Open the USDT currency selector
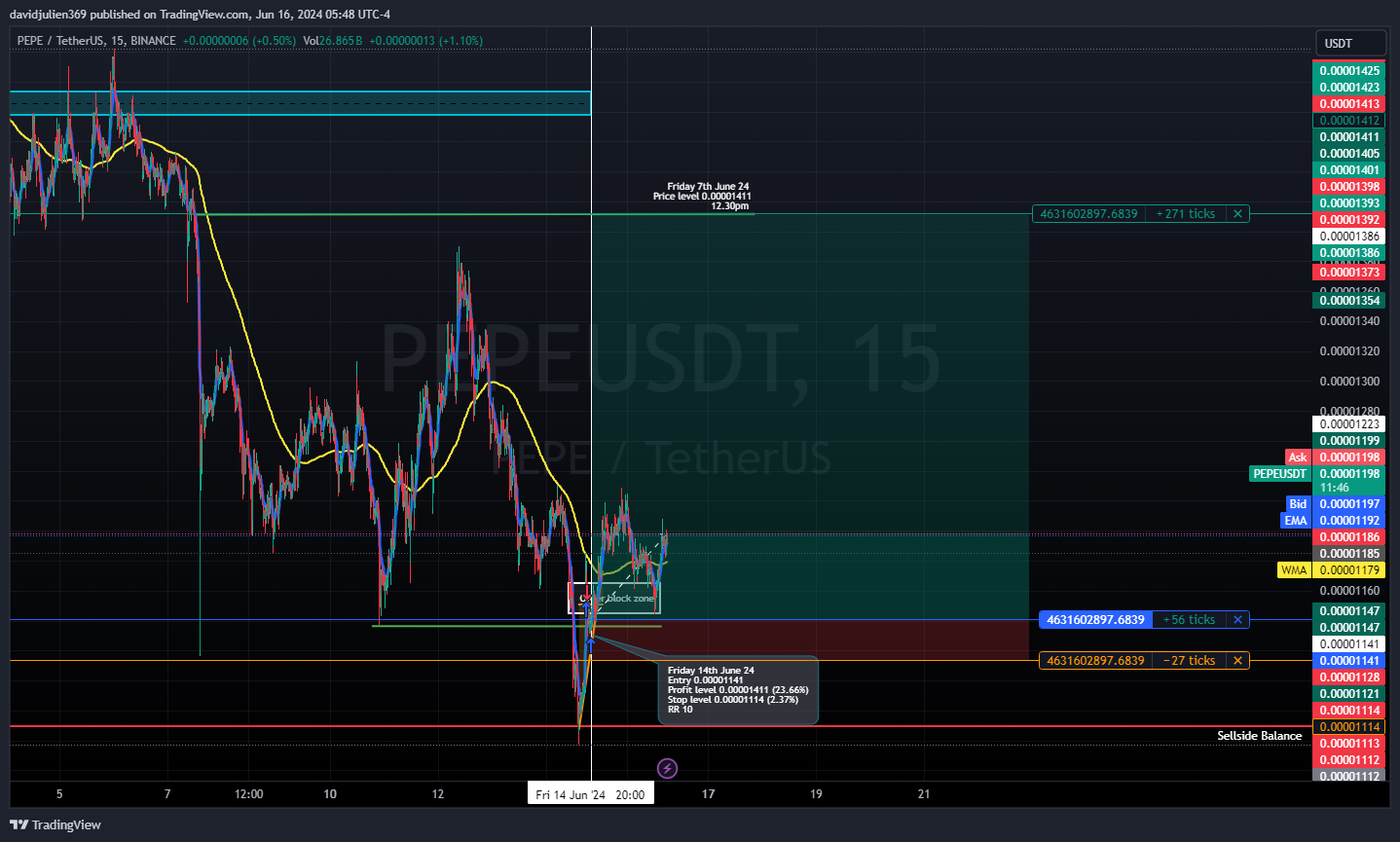 point(1349,43)
